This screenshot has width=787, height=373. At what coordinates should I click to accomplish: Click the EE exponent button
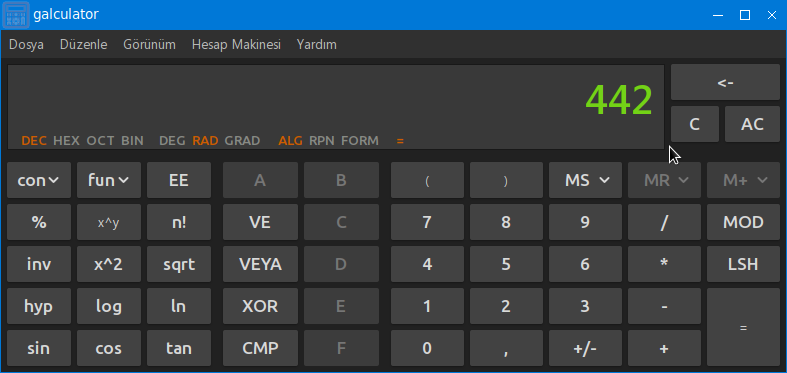click(179, 180)
